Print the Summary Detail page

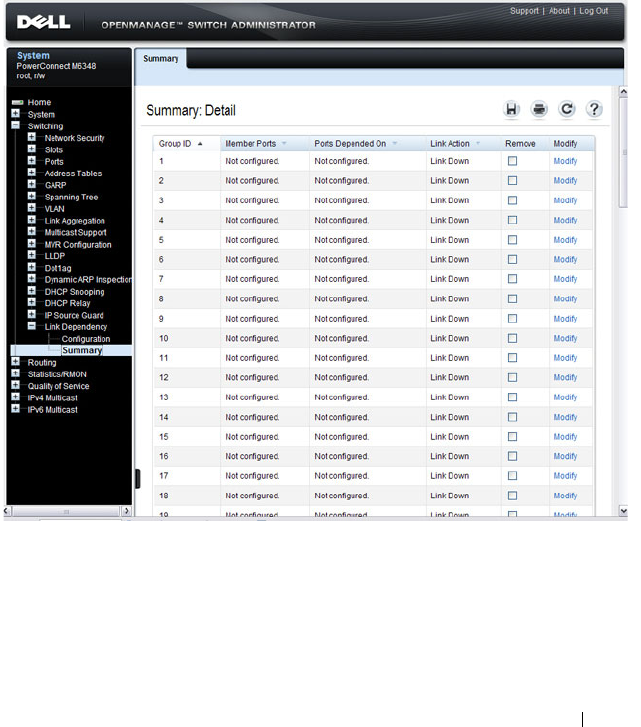(x=539, y=109)
